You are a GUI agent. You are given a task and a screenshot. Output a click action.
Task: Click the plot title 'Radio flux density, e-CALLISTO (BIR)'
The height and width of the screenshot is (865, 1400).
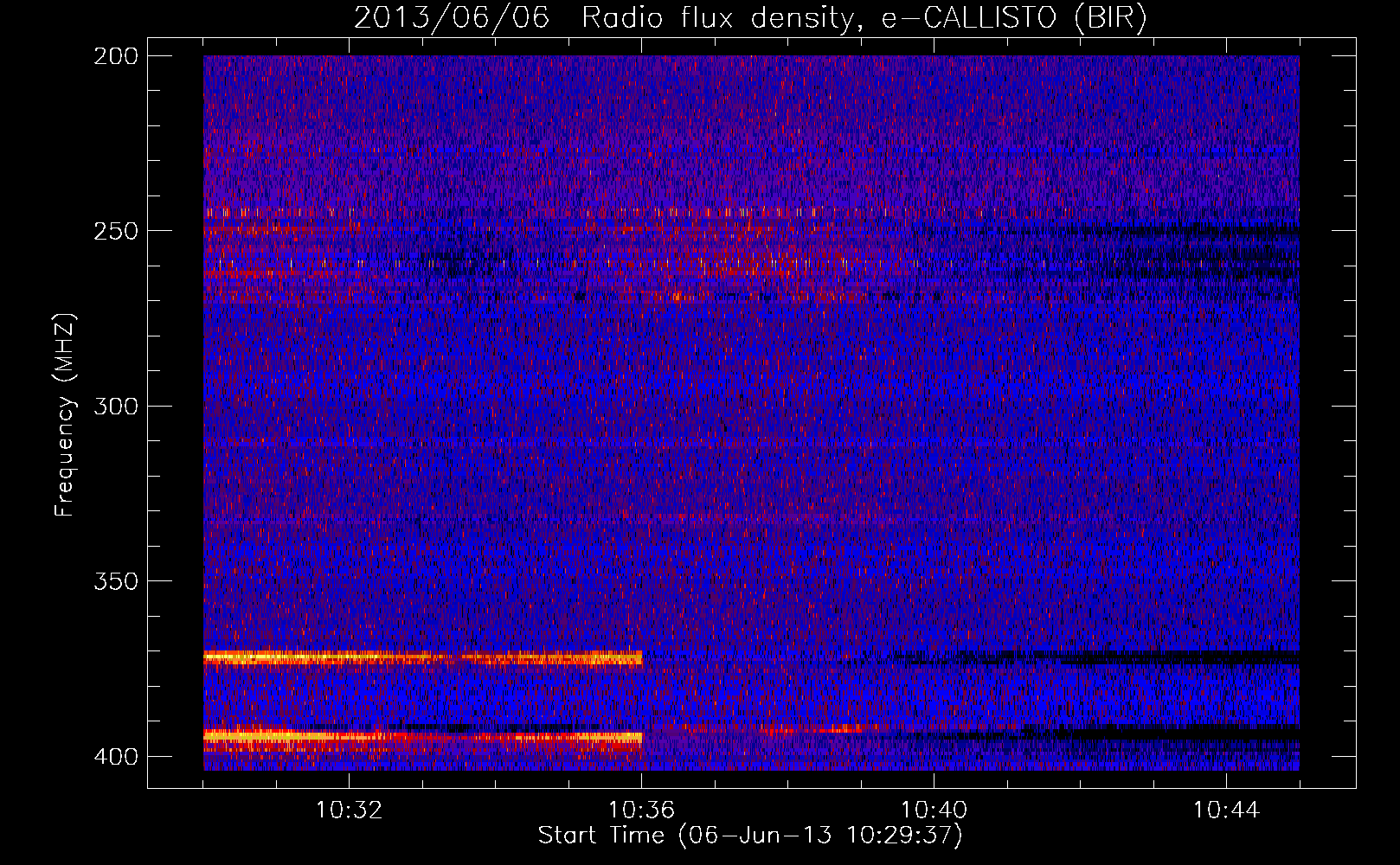click(x=864, y=18)
